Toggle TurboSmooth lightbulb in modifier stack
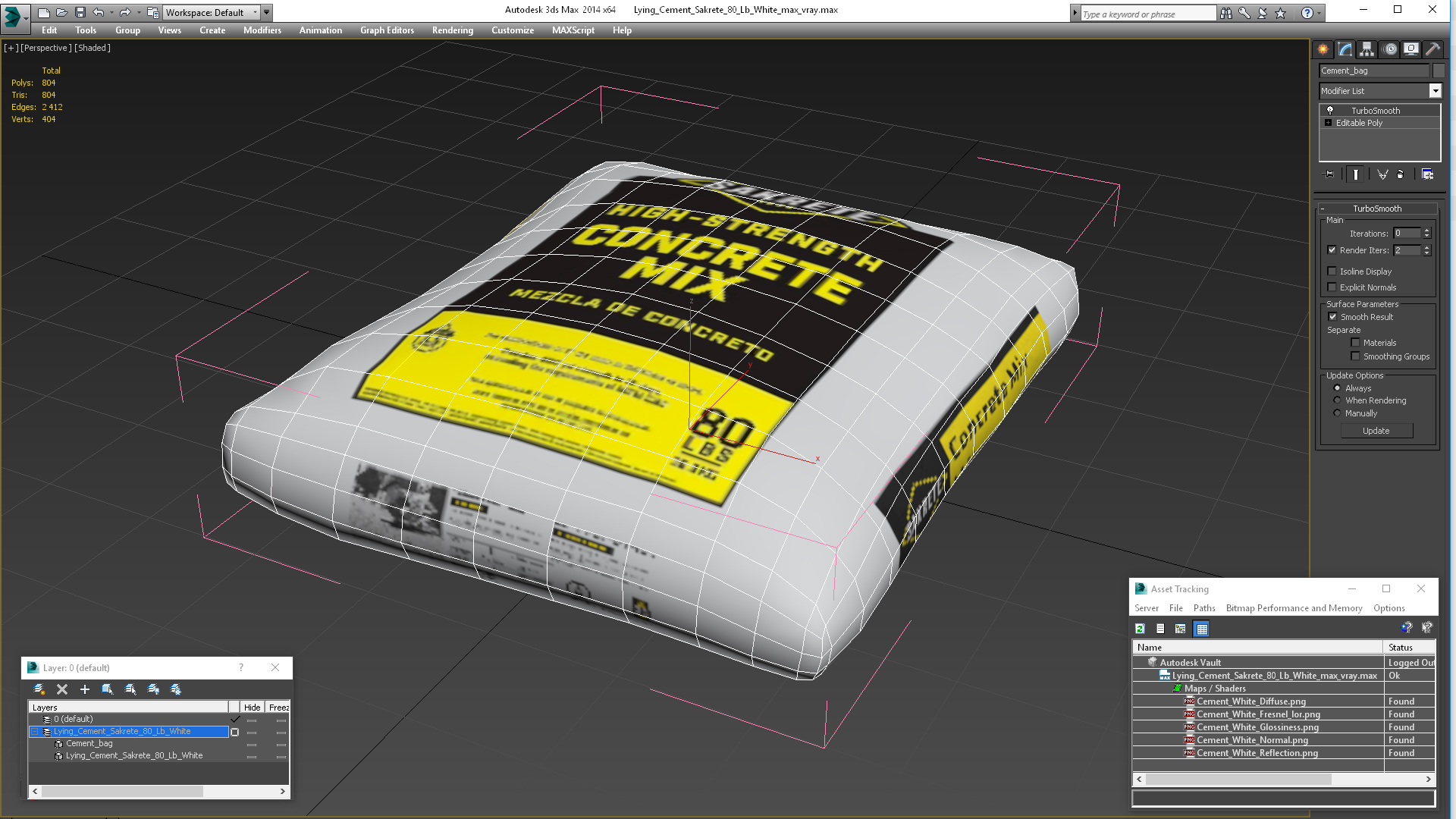The image size is (1456, 819). pos(1329,111)
